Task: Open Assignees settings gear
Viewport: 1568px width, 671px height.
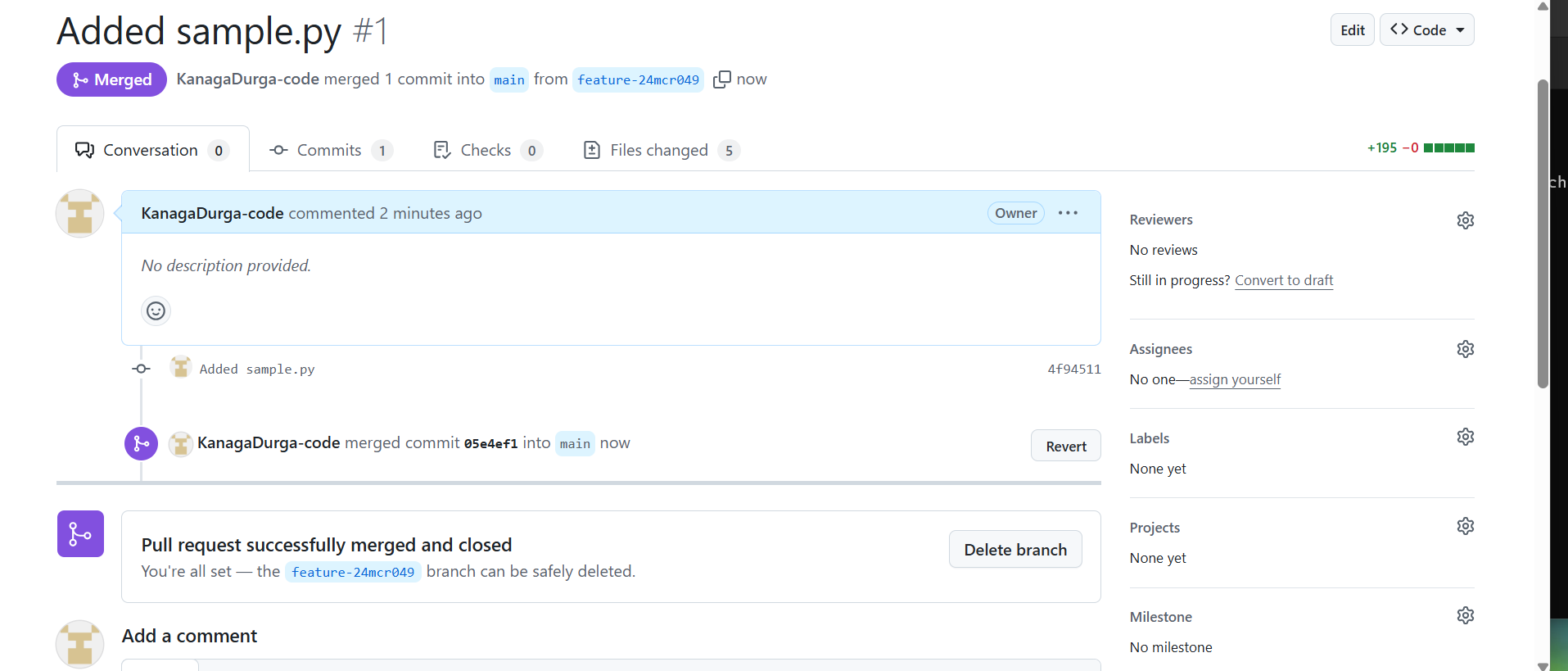Action: coord(1465,349)
